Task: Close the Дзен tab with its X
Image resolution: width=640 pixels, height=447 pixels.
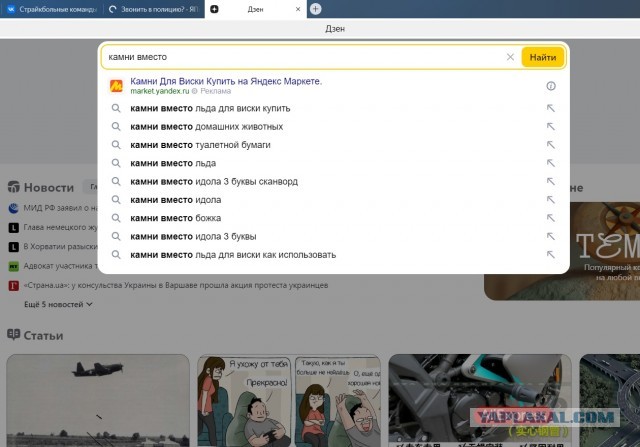Action: 298,9
